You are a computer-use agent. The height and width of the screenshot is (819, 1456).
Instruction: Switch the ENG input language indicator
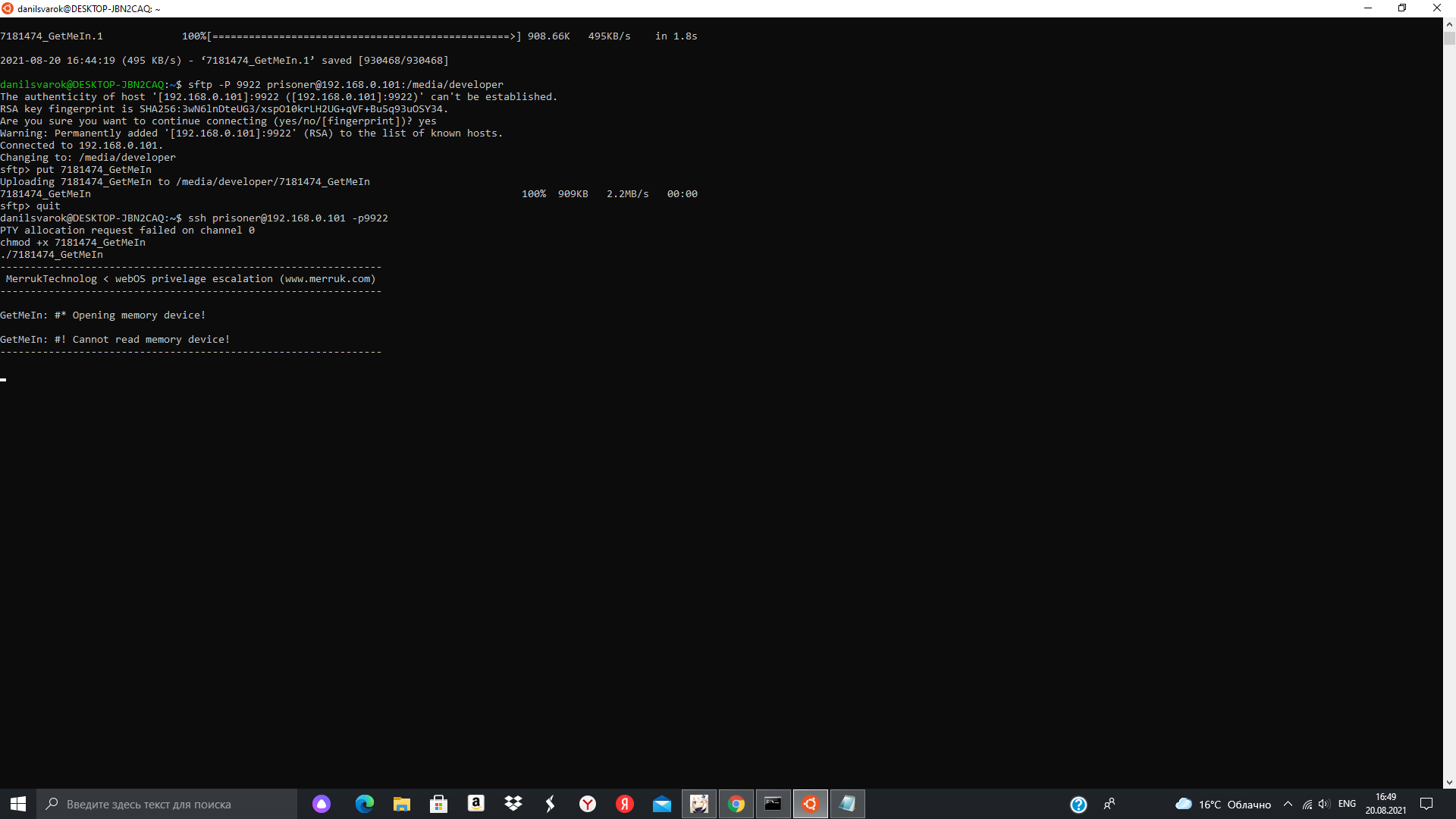[1347, 804]
